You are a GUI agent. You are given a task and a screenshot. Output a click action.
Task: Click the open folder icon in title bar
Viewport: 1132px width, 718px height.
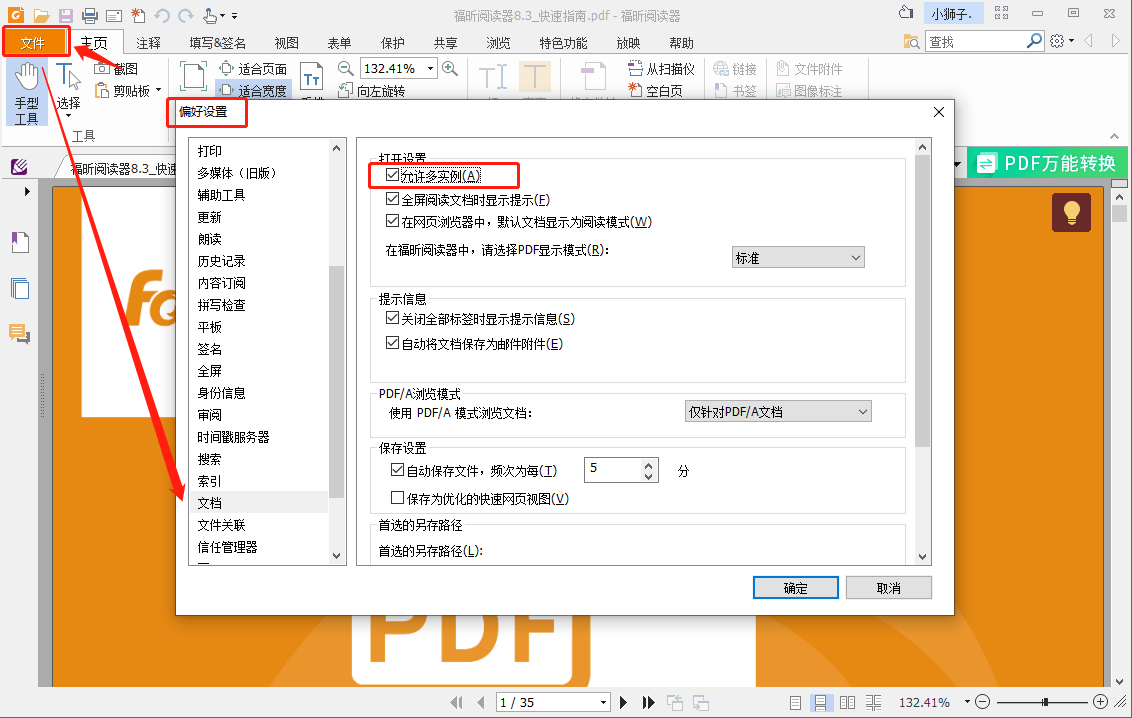[41, 15]
